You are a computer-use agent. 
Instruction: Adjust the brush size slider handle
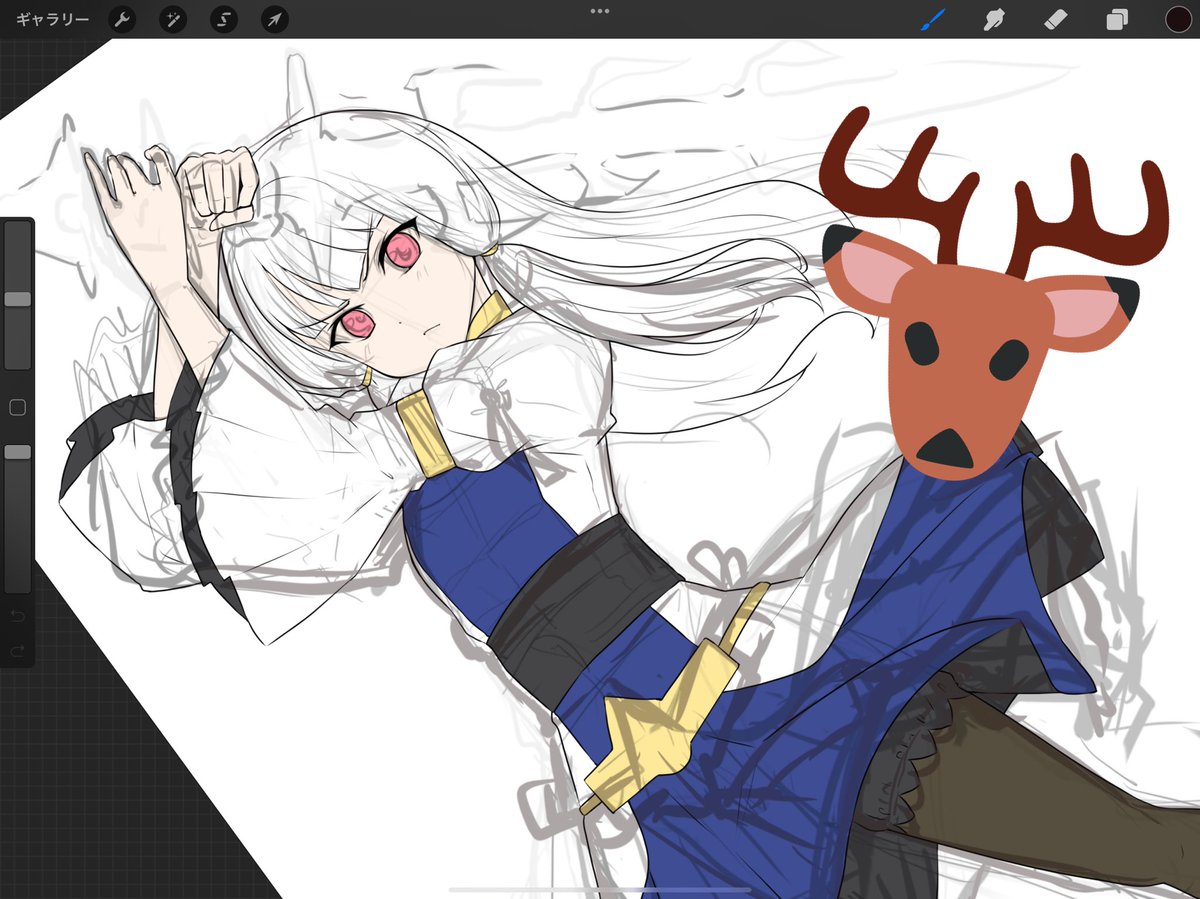point(18,299)
